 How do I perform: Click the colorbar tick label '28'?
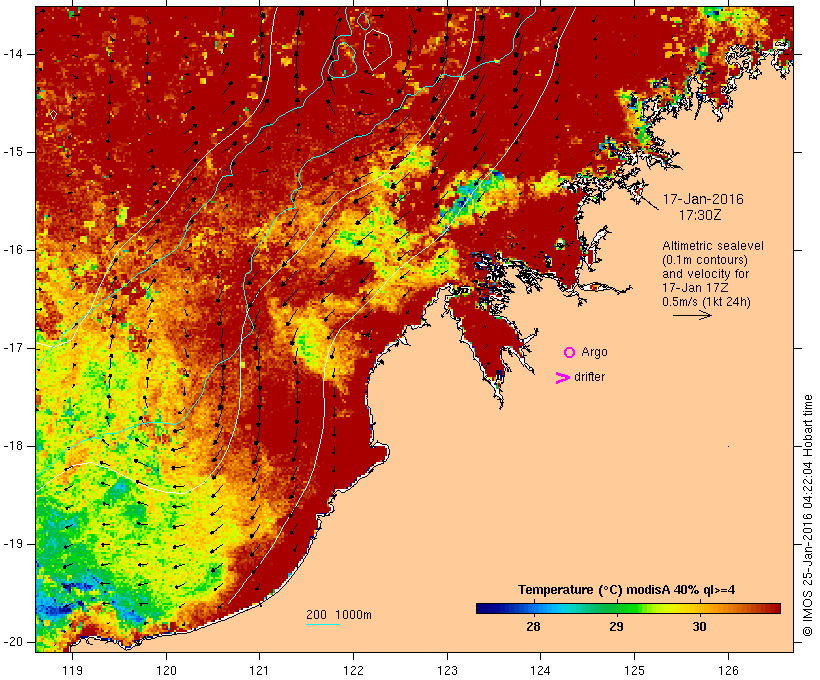click(533, 627)
